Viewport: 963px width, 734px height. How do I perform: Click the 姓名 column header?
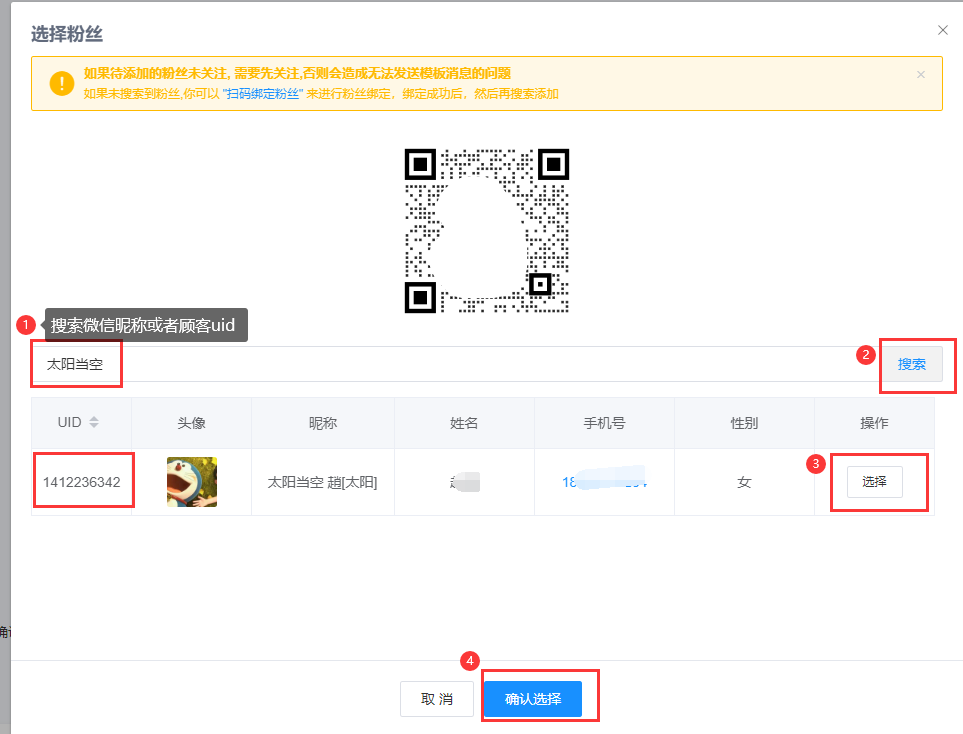[464, 423]
